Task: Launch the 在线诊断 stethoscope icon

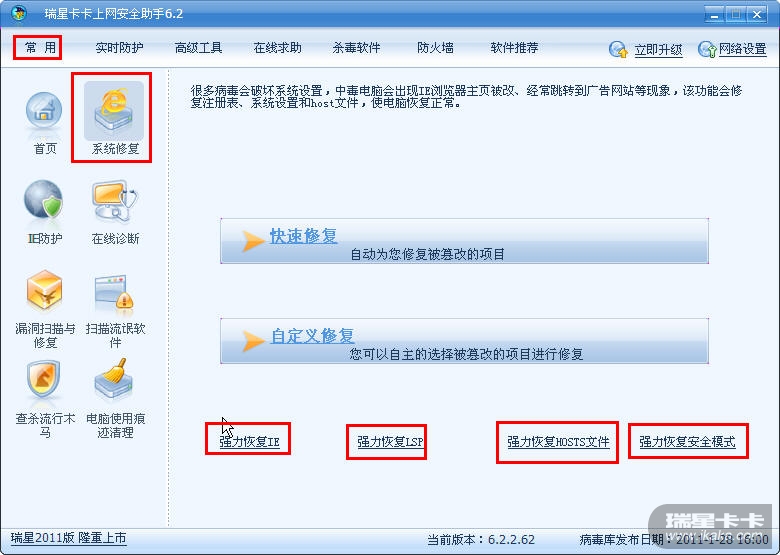Action: pyautogui.click(x=115, y=200)
